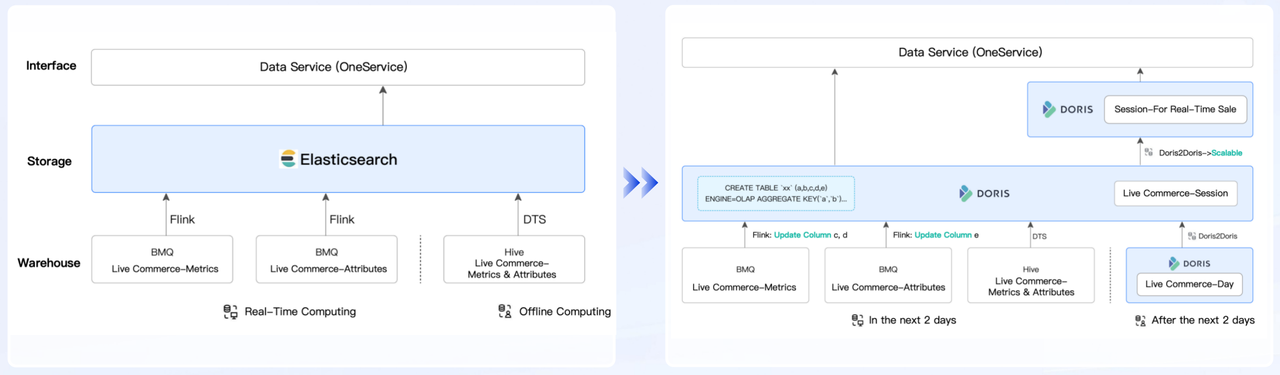1280x375 pixels.
Task: Select BMQ Live Commerce-Metrics box in Doris diagram
Action: (745, 274)
